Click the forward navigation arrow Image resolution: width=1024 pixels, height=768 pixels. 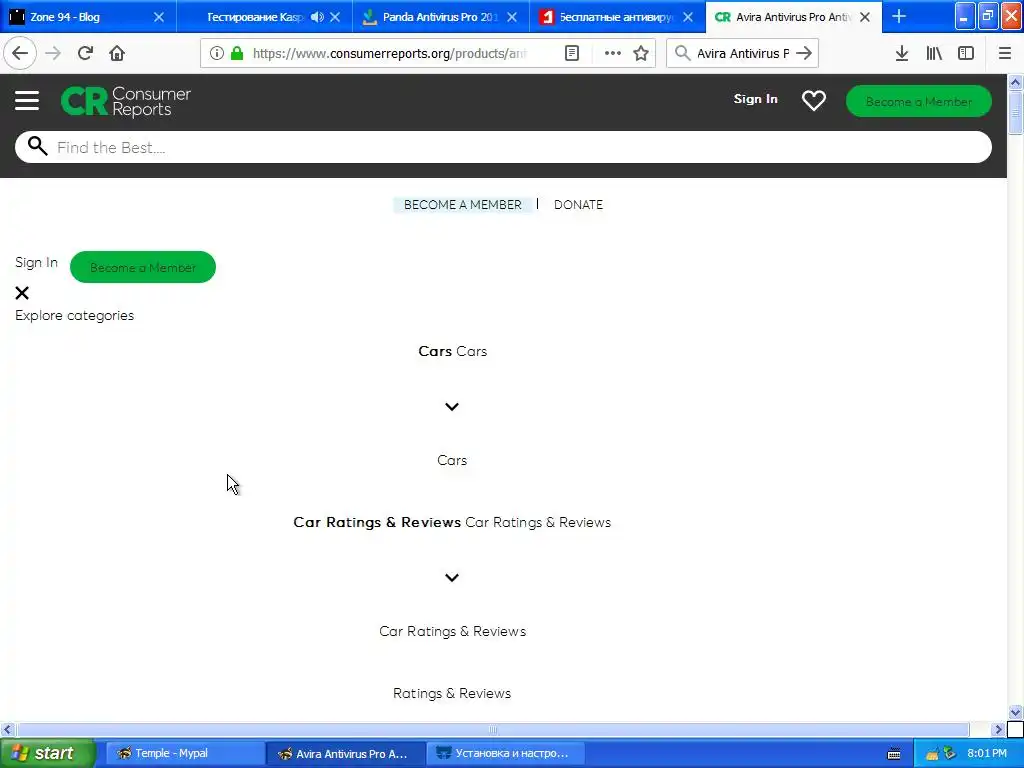click(53, 53)
